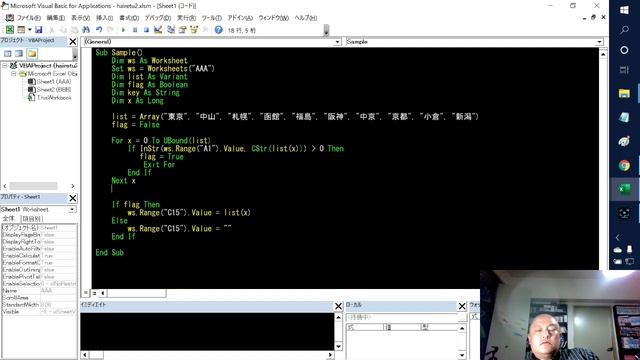Click Full Module View button at code window bottom
The image size is (640, 360).
(94, 293)
